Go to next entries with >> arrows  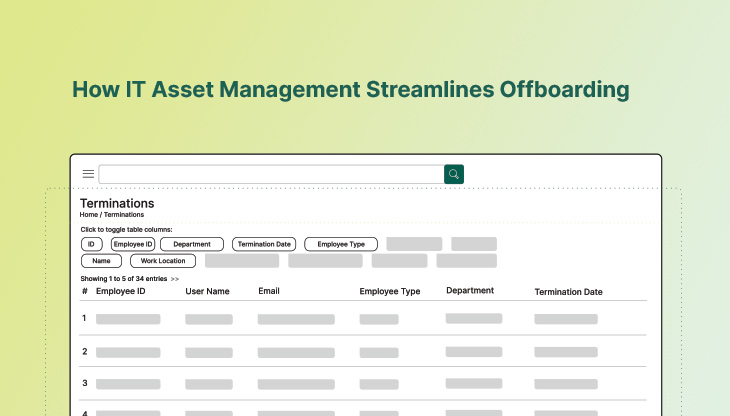175,279
